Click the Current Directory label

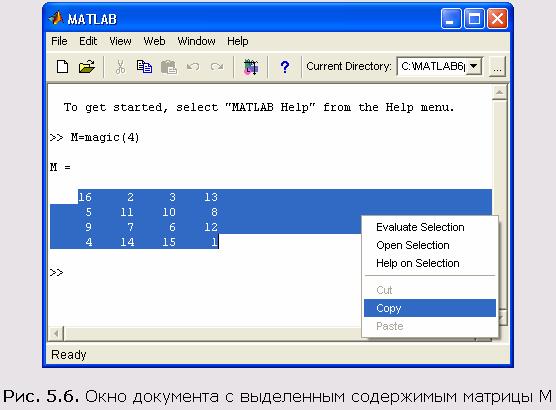coord(349,66)
